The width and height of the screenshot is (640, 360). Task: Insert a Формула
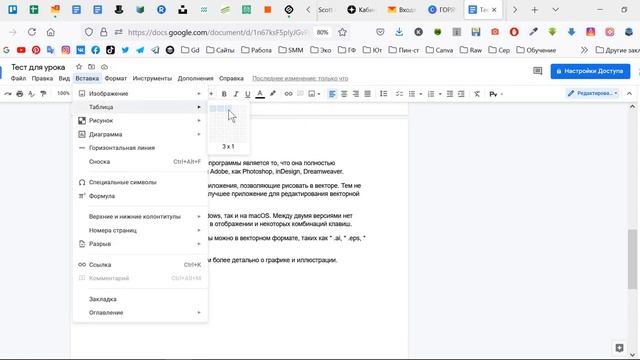click(x=140, y=196)
